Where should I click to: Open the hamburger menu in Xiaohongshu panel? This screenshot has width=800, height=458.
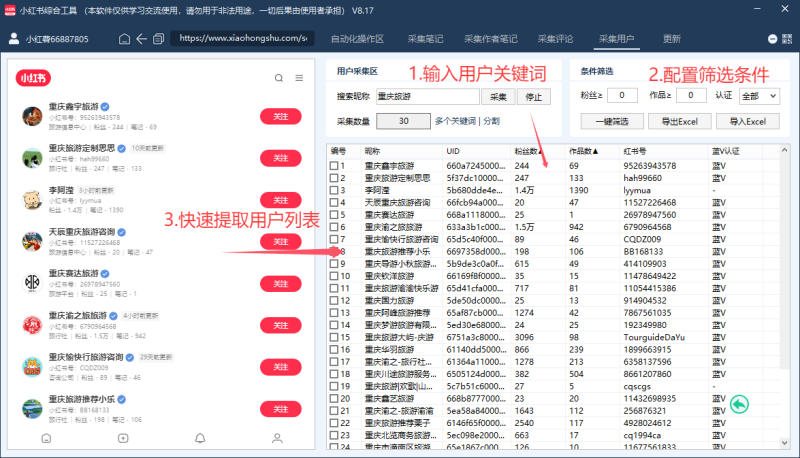click(x=299, y=78)
